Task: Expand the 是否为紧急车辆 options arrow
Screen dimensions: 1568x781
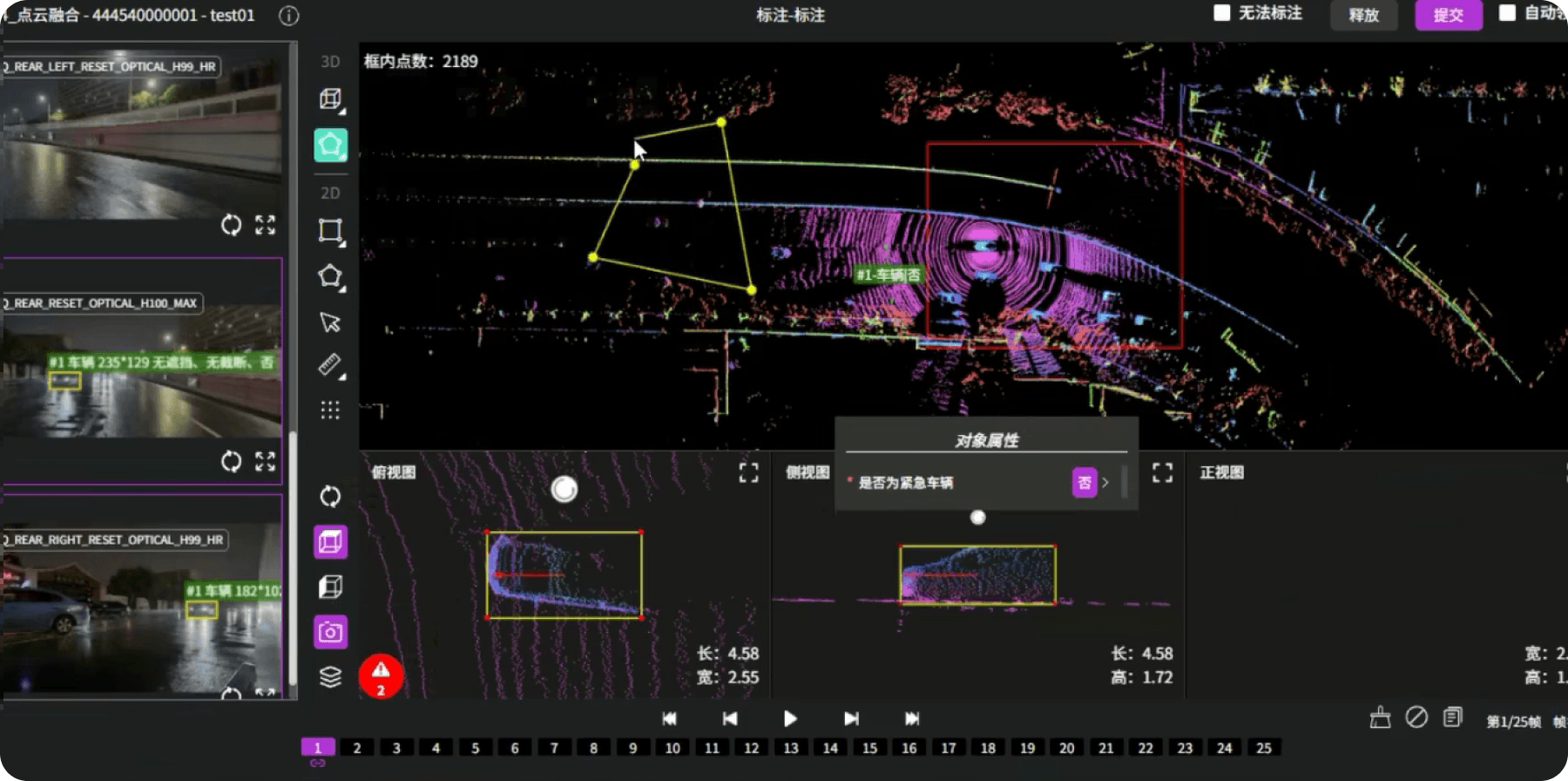Action: pyautogui.click(x=1105, y=482)
